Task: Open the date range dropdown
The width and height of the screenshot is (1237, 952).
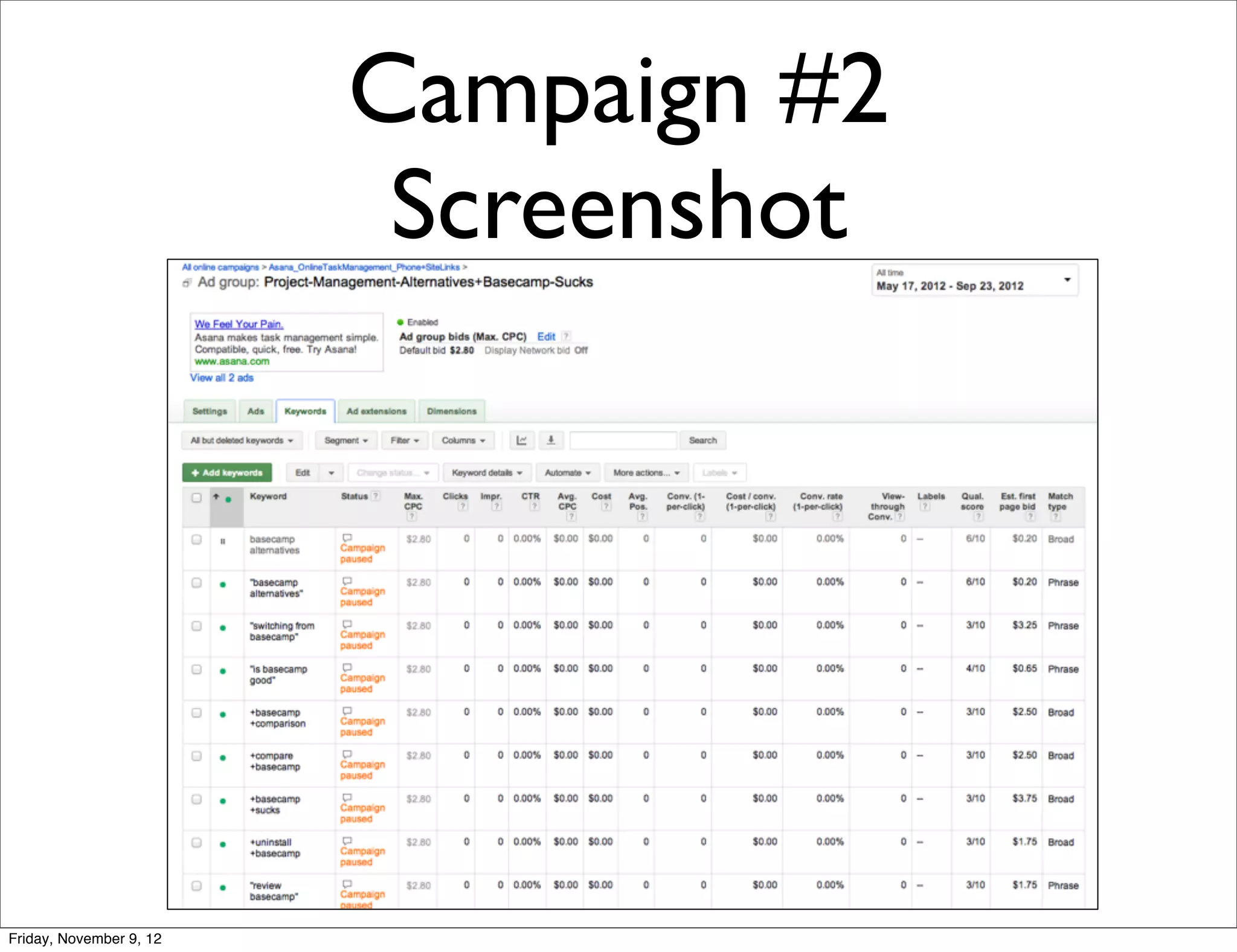Action: pyautogui.click(x=974, y=280)
